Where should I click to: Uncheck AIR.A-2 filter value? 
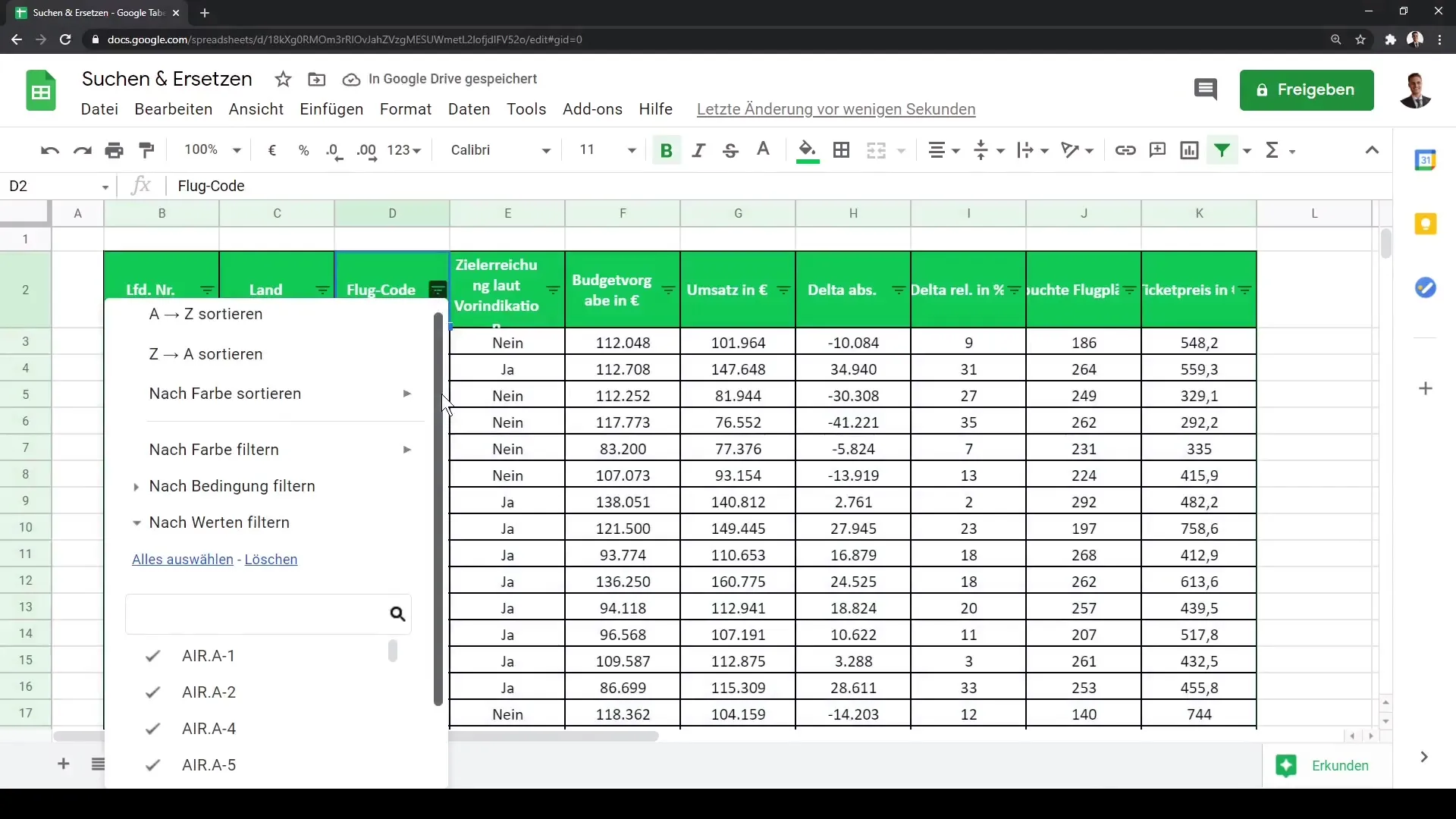(152, 692)
